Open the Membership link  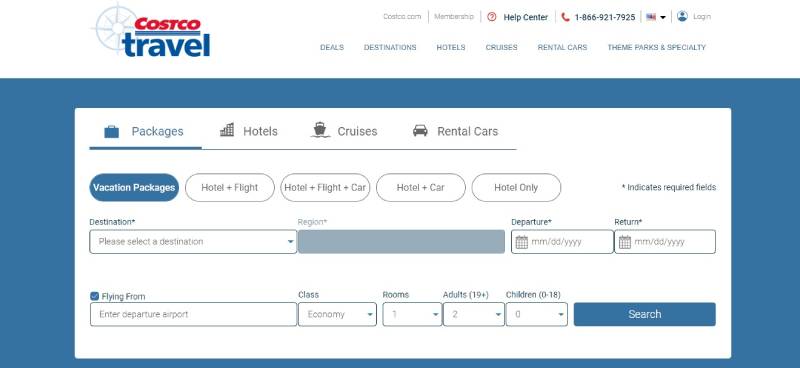click(x=454, y=17)
